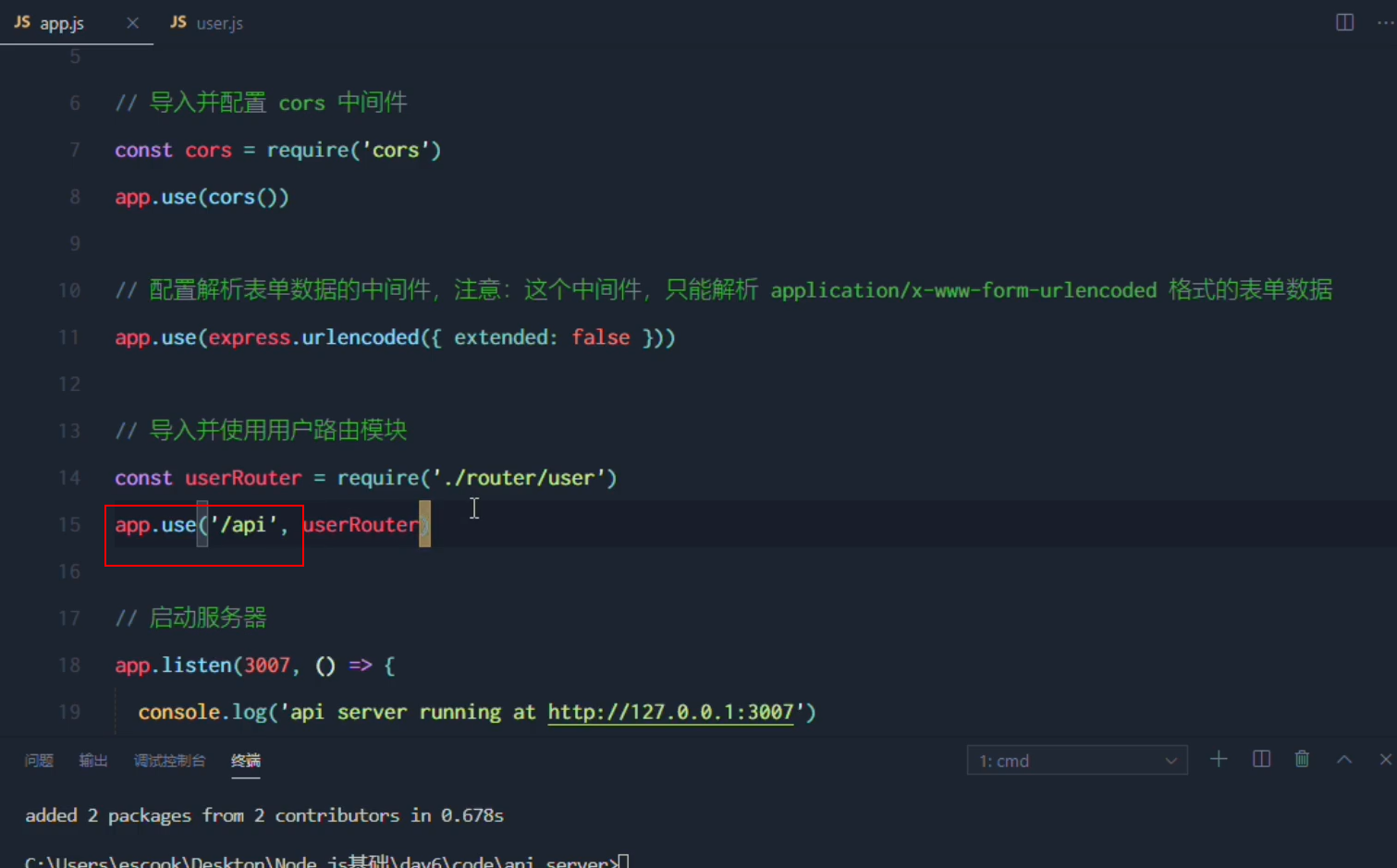Open the 输出 panel tab
The width and height of the screenshot is (1397, 868).
click(93, 761)
